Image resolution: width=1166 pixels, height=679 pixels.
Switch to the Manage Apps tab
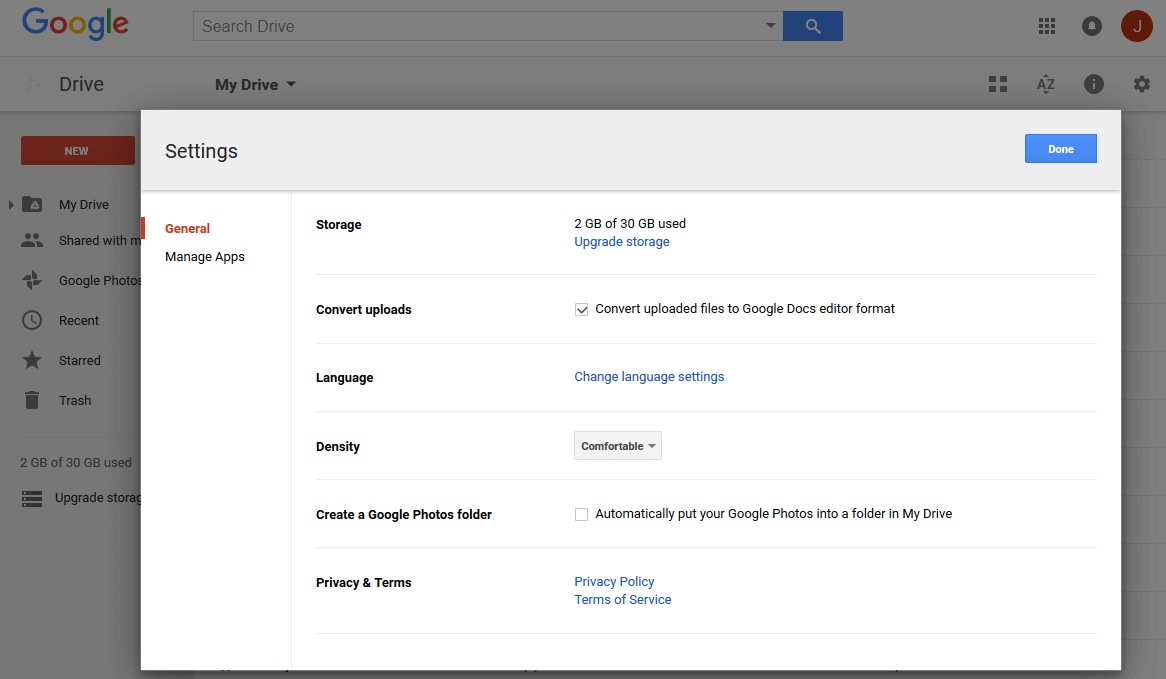[x=204, y=256]
